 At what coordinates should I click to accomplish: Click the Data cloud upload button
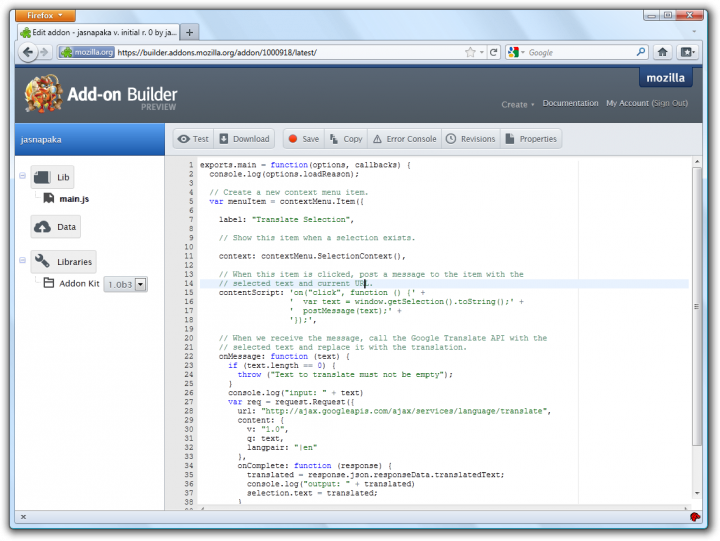(x=56, y=227)
